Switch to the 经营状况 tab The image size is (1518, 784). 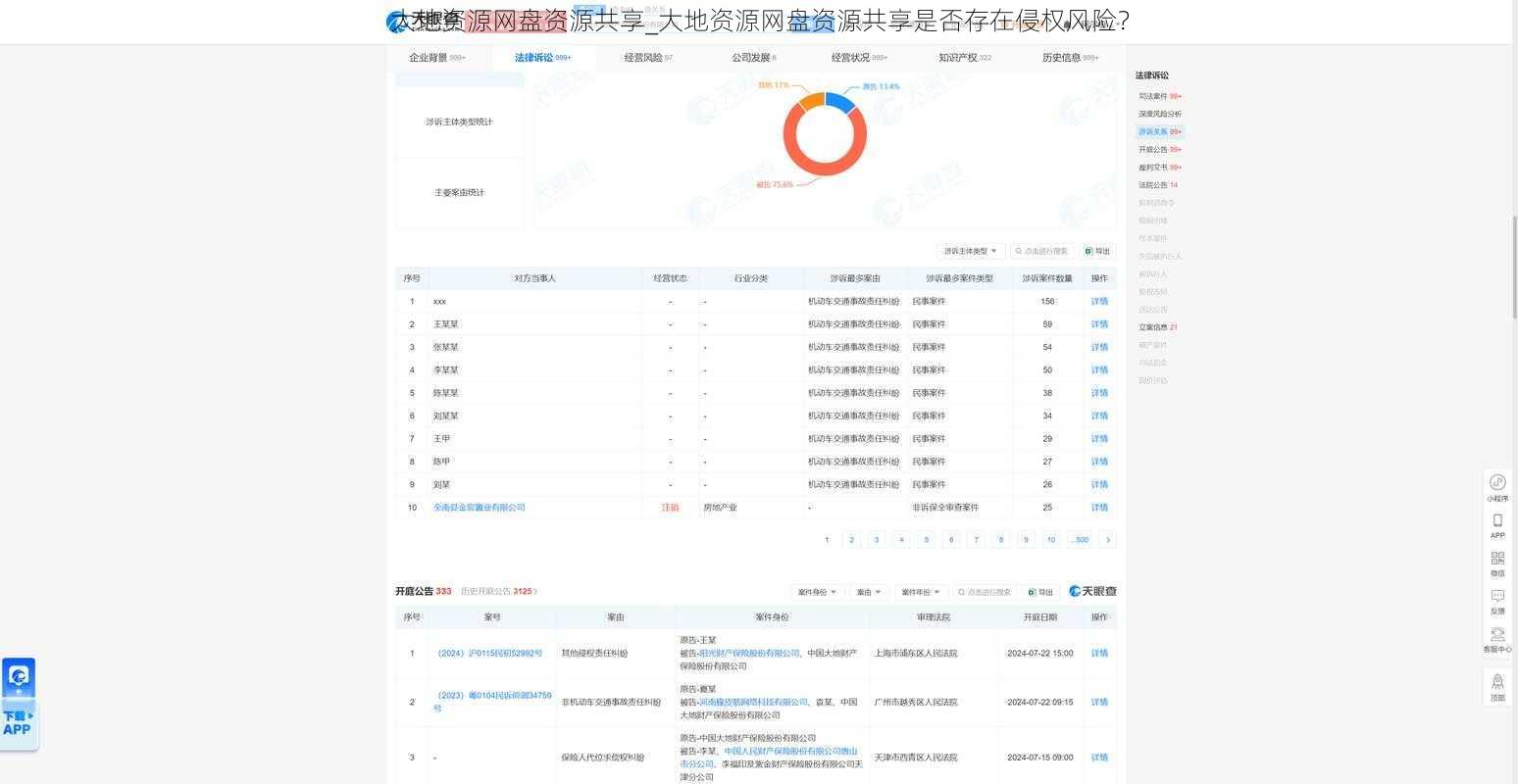click(859, 58)
